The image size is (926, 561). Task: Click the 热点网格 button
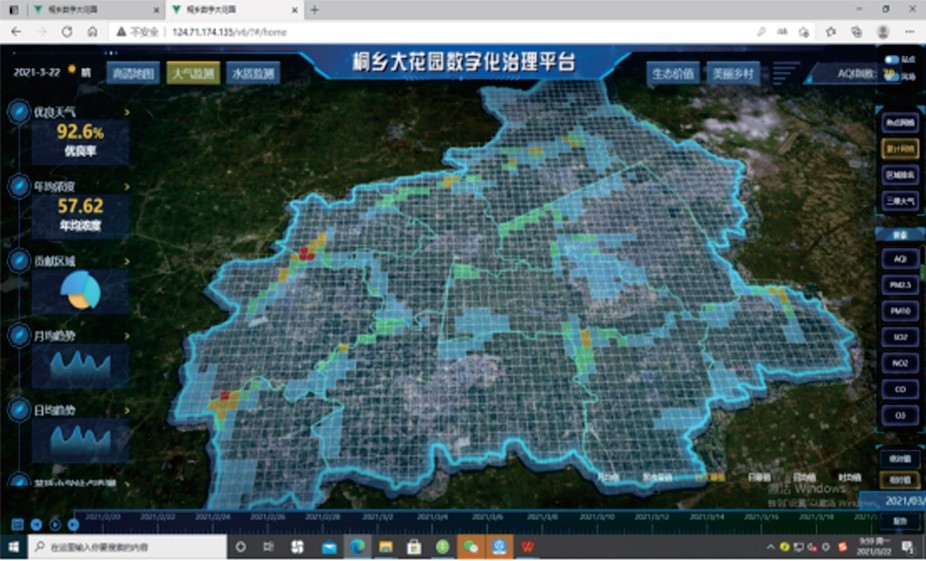(899, 123)
